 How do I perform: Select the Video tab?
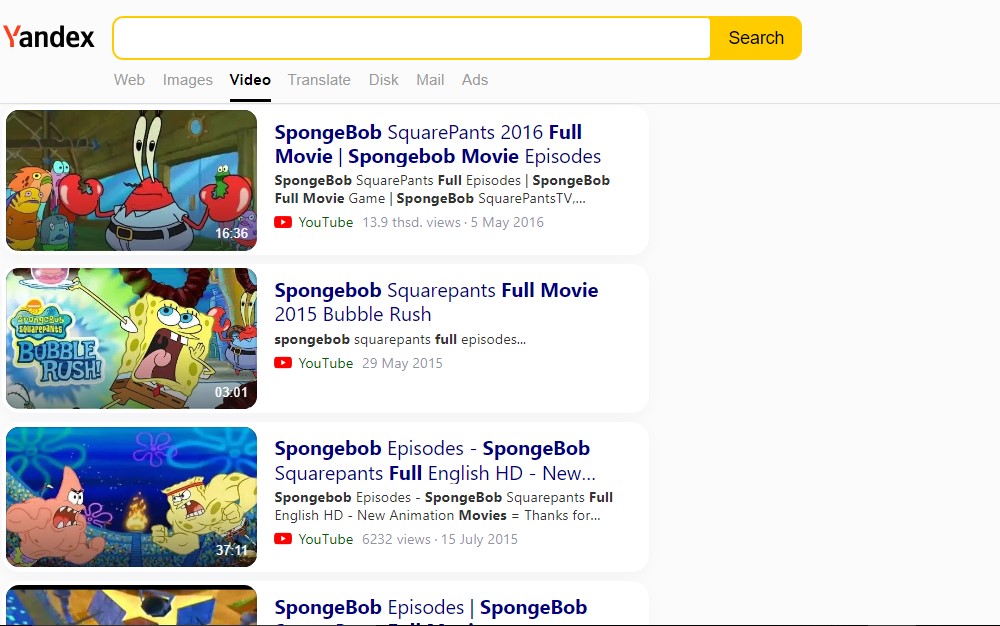249,80
